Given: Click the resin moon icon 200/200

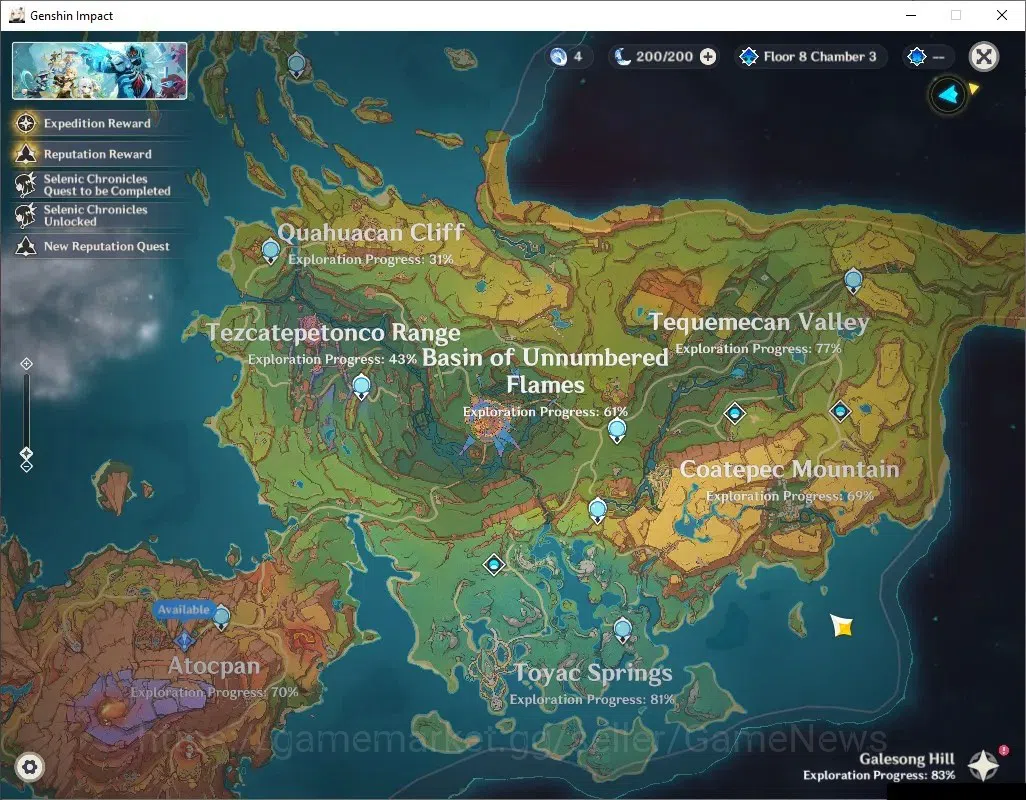Looking at the screenshot, I should coord(622,56).
